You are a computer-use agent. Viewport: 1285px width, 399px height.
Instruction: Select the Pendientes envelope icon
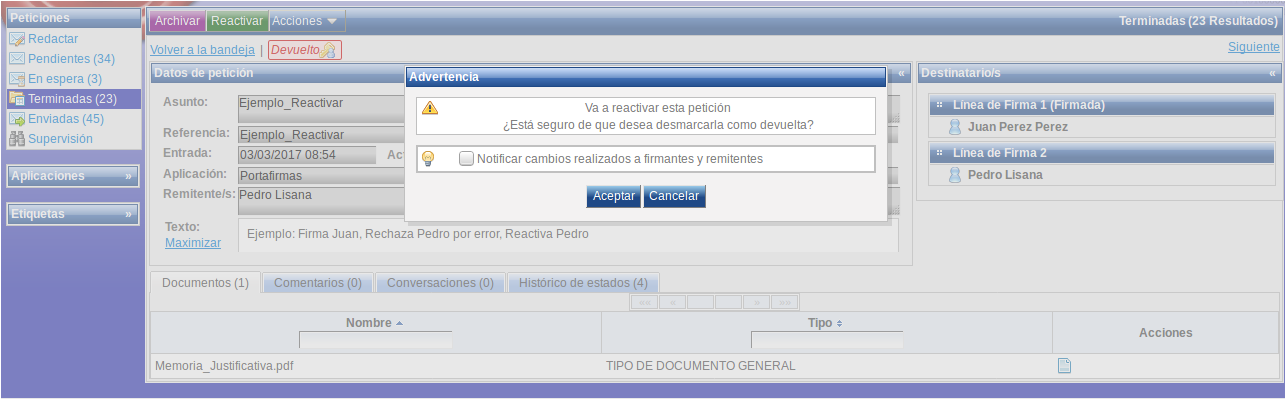point(17,59)
